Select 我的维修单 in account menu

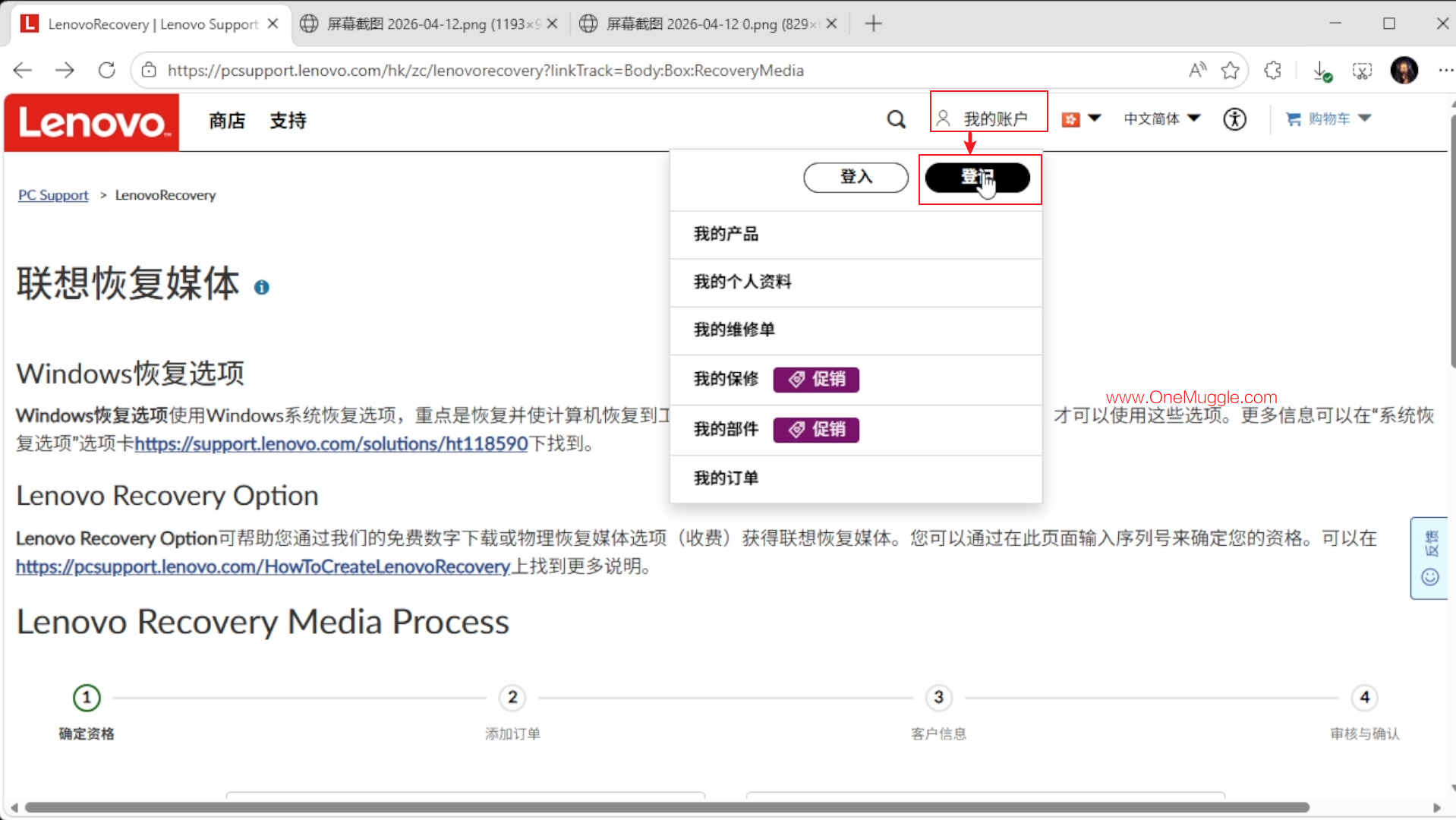tap(856, 330)
